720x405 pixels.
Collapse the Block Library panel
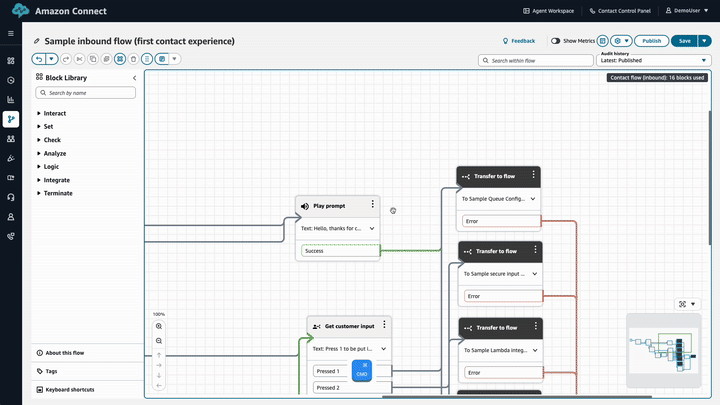click(134, 77)
